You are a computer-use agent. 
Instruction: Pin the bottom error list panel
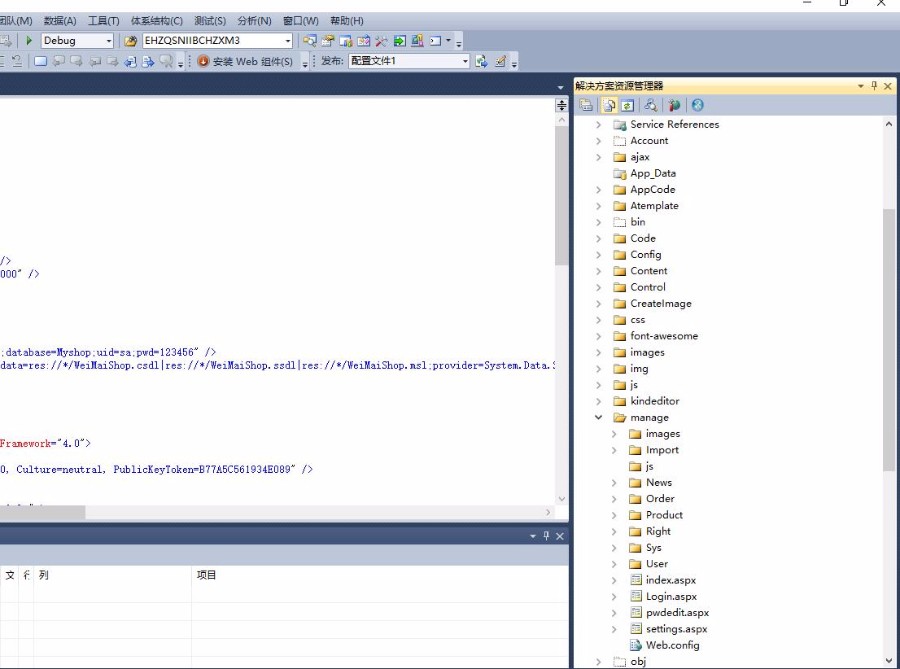(546, 535)
